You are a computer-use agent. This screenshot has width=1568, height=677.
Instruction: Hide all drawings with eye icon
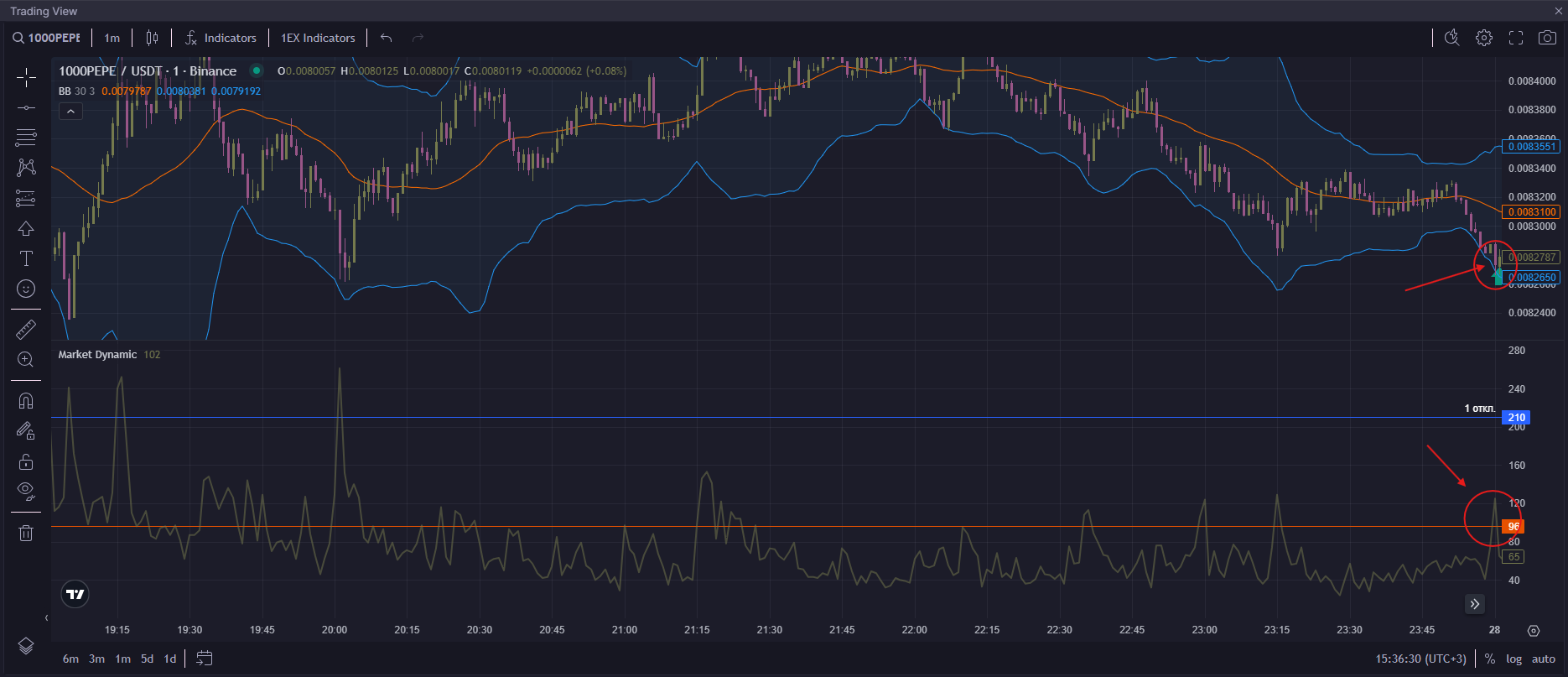26,491
